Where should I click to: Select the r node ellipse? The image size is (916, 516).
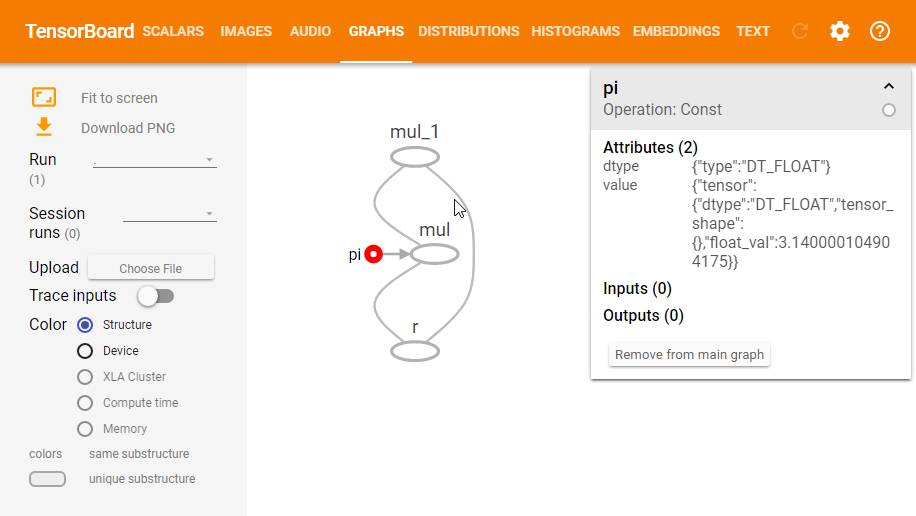414,351
